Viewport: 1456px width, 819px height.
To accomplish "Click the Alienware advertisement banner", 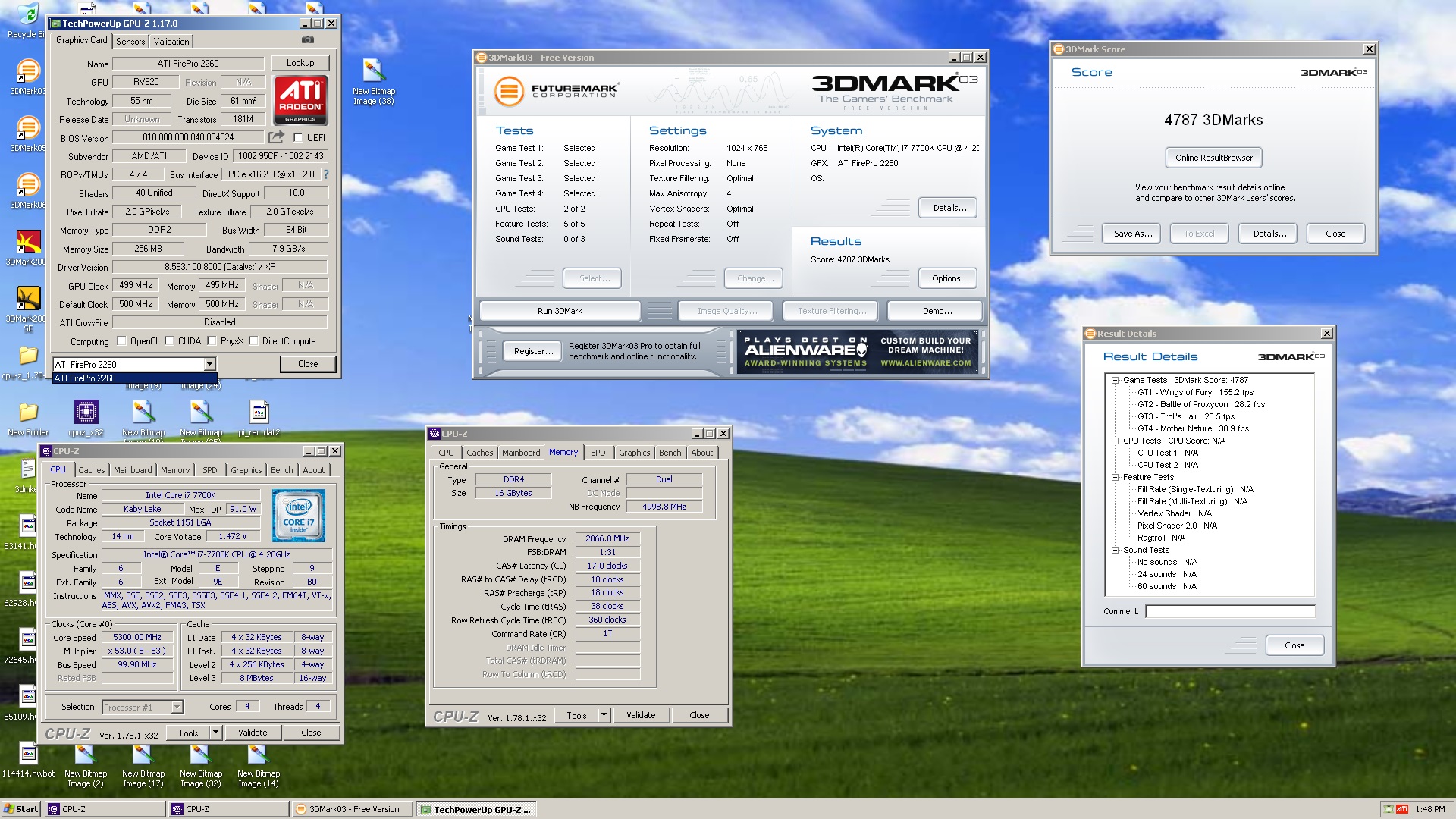I will click(858, 352).
